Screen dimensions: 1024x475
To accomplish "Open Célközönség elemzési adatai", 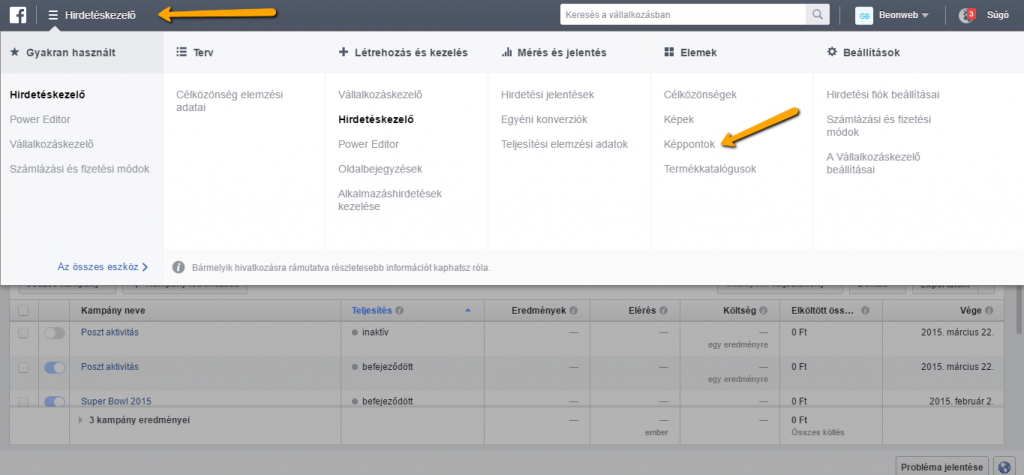I will point(229,101).
